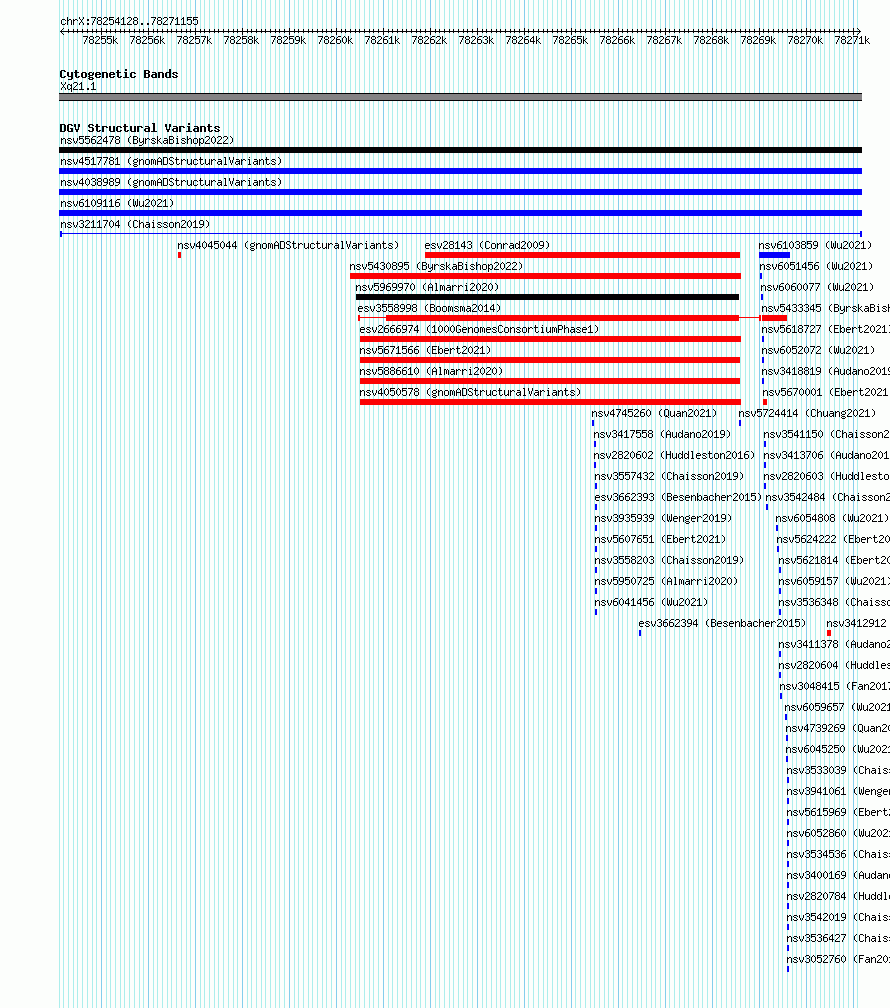Click nsv5724414 (Chuang2021) label
Screen dimensions: 890x1008
(x=807, y=413)
